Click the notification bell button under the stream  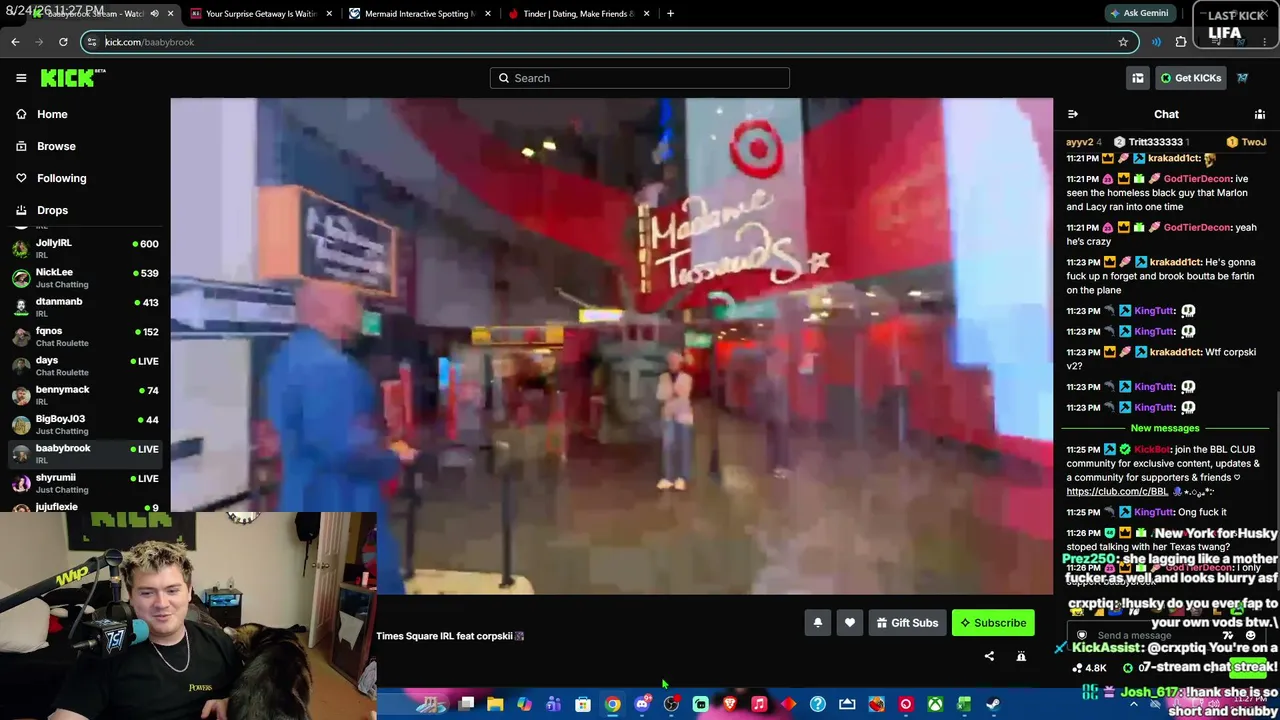click(818, 623)
